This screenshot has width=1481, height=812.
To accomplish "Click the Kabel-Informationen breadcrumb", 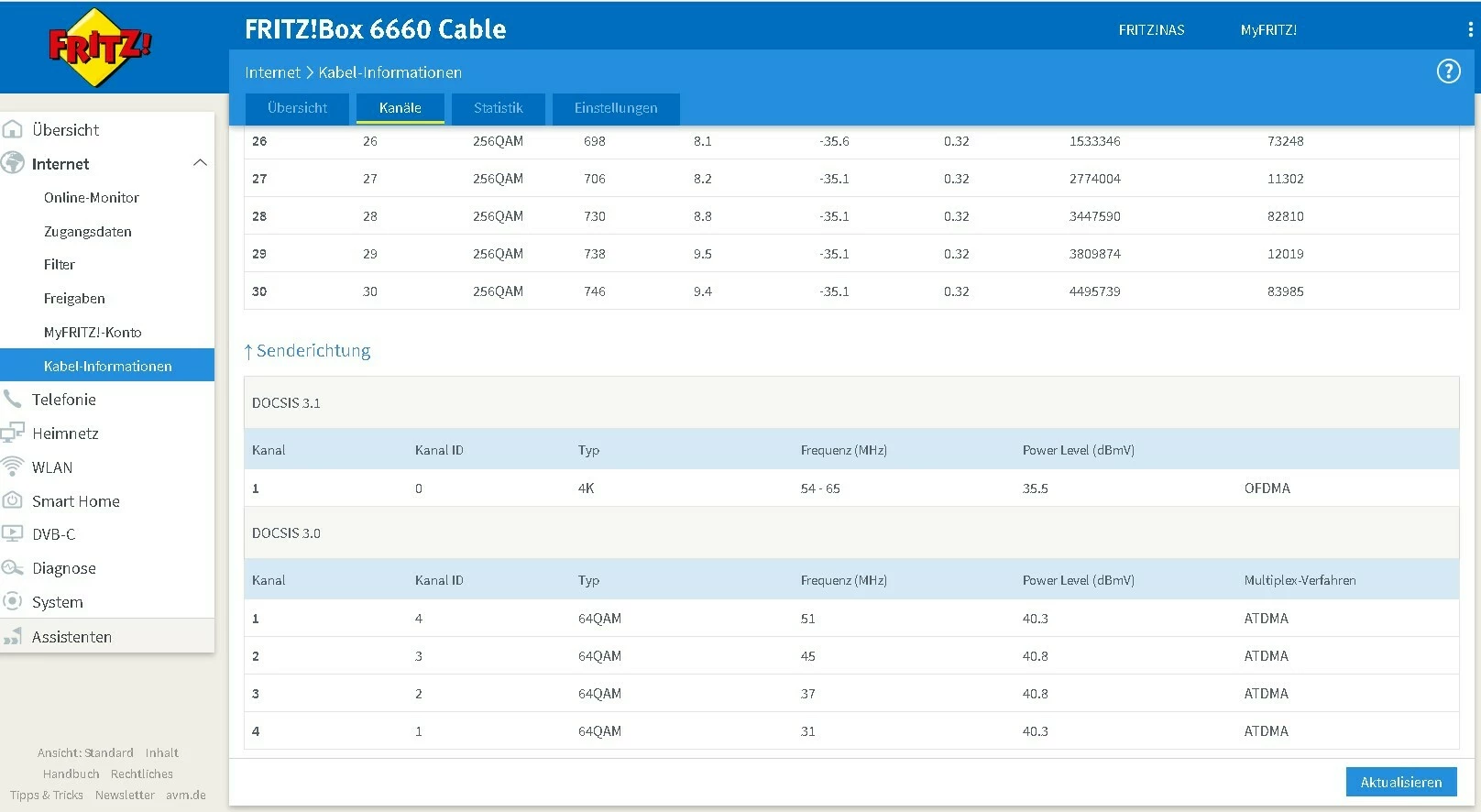I will [x=390, y=72].
